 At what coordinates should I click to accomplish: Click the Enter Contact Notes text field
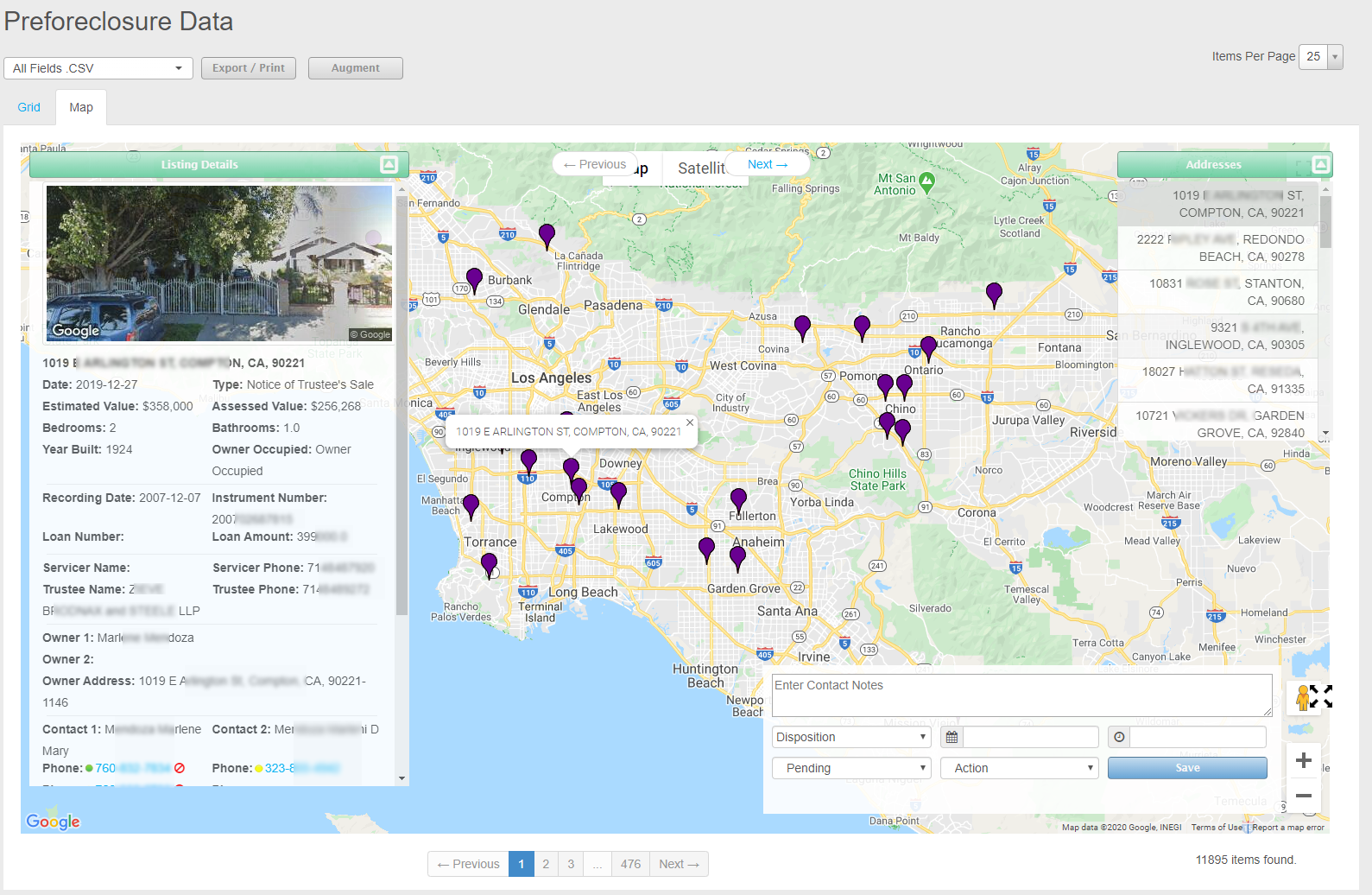point(1021,695)
